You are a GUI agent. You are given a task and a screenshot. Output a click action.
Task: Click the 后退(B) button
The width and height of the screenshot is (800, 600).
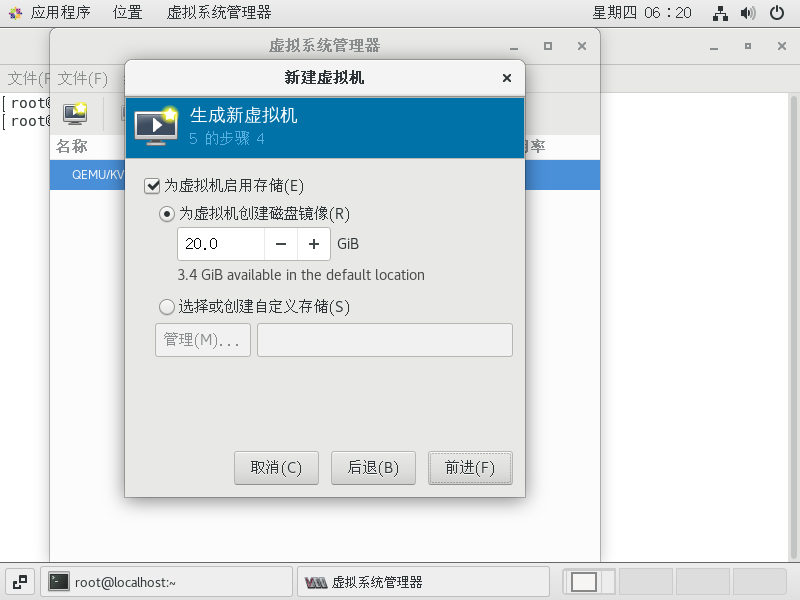373,468
